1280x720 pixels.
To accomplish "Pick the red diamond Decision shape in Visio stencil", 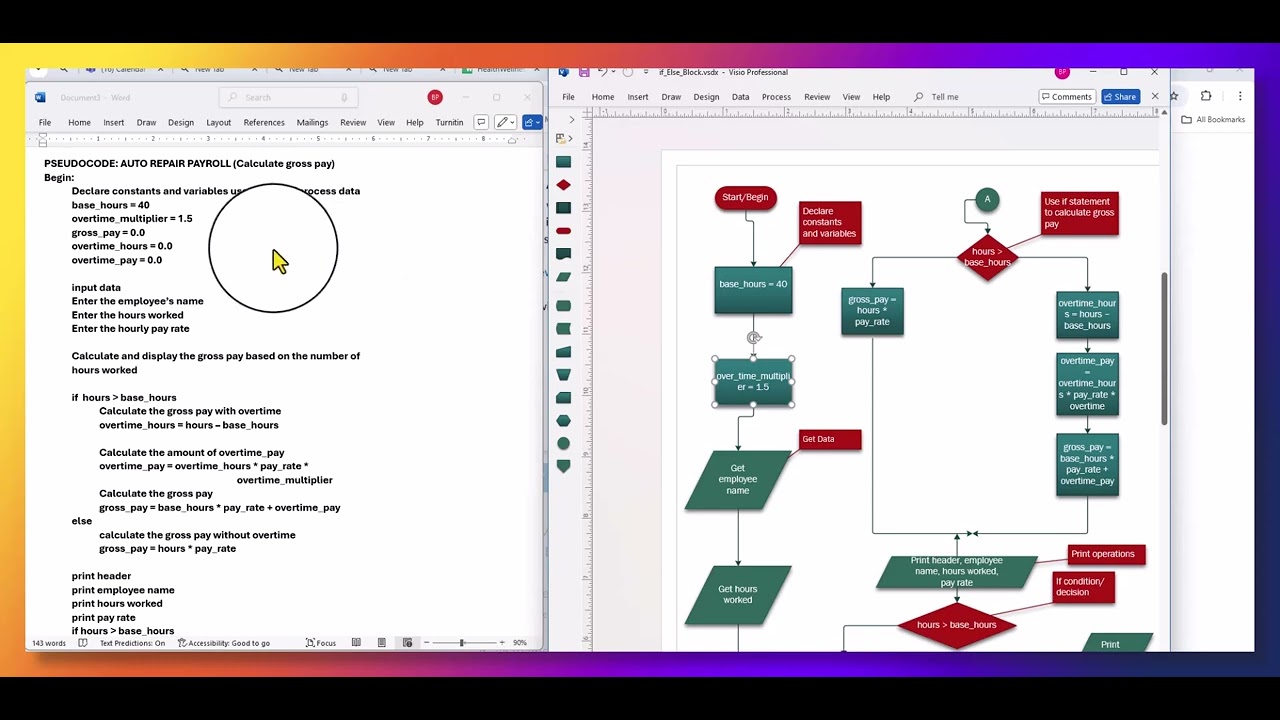I will [x=563, y=185].
